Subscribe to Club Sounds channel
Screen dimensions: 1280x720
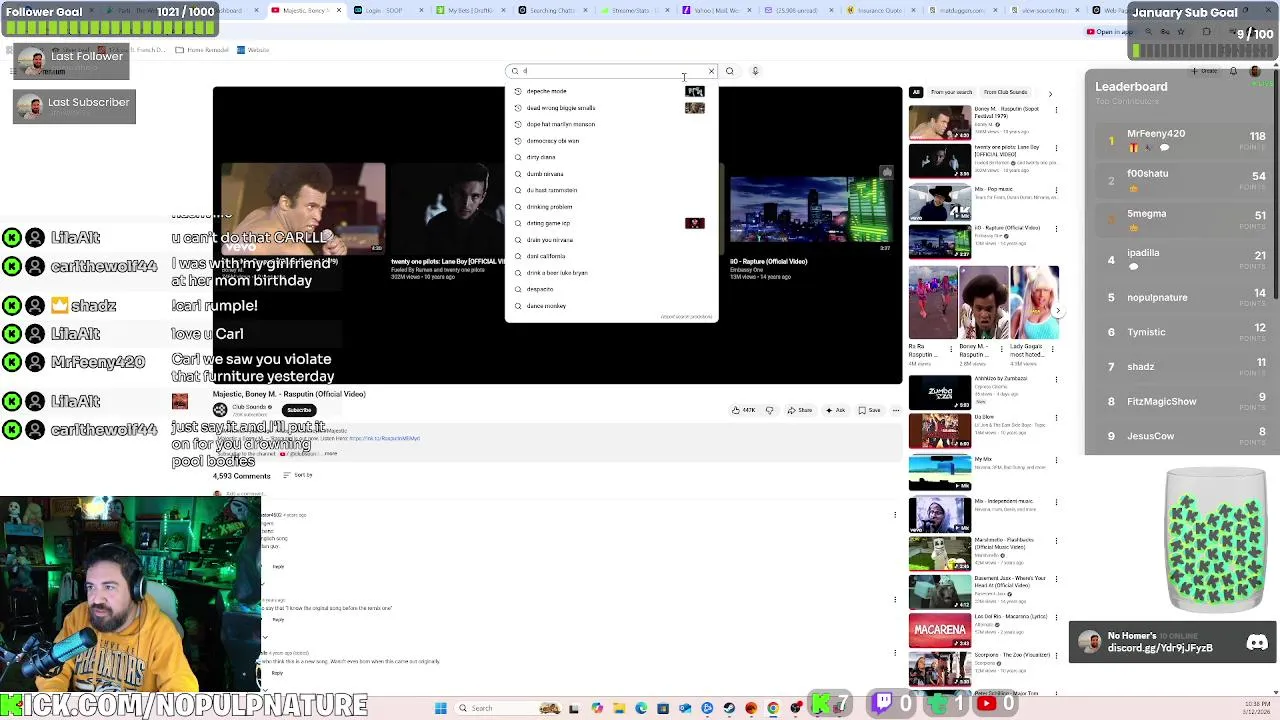(x=299, y=410)
